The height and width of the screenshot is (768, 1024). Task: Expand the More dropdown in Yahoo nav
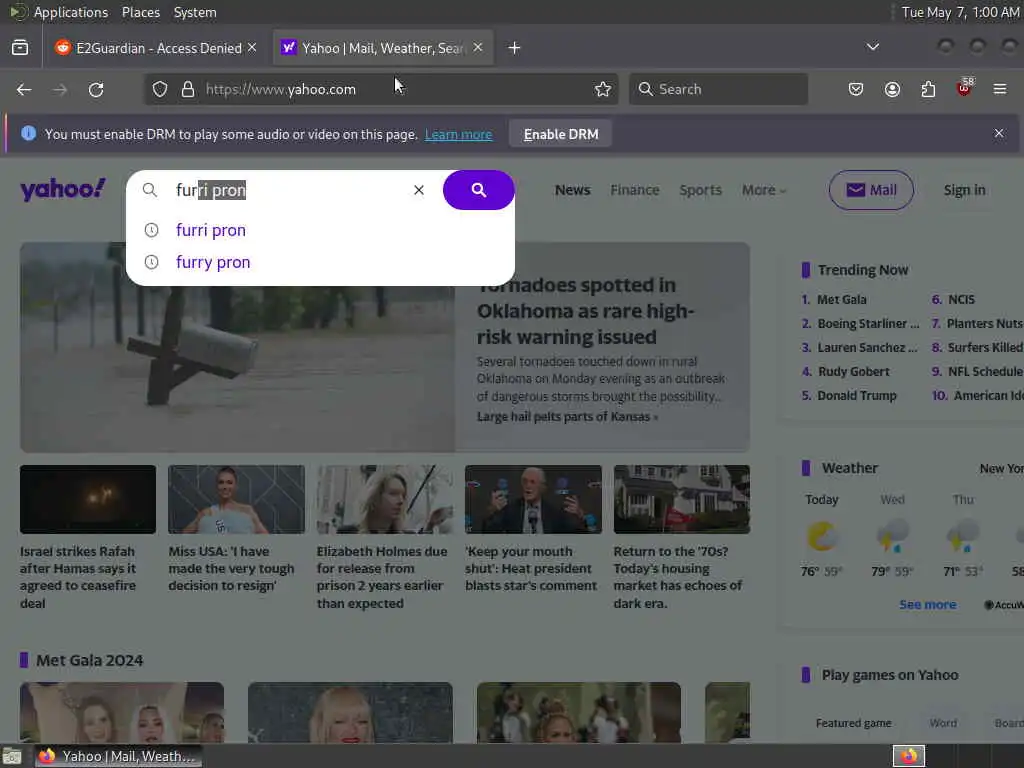[763, 190]
